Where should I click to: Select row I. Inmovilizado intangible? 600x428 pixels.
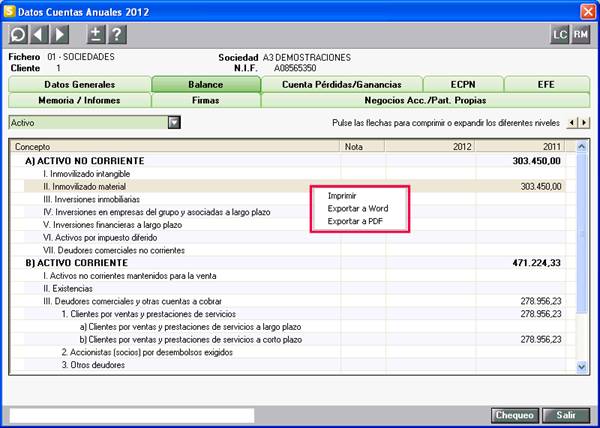click(295, 174)
